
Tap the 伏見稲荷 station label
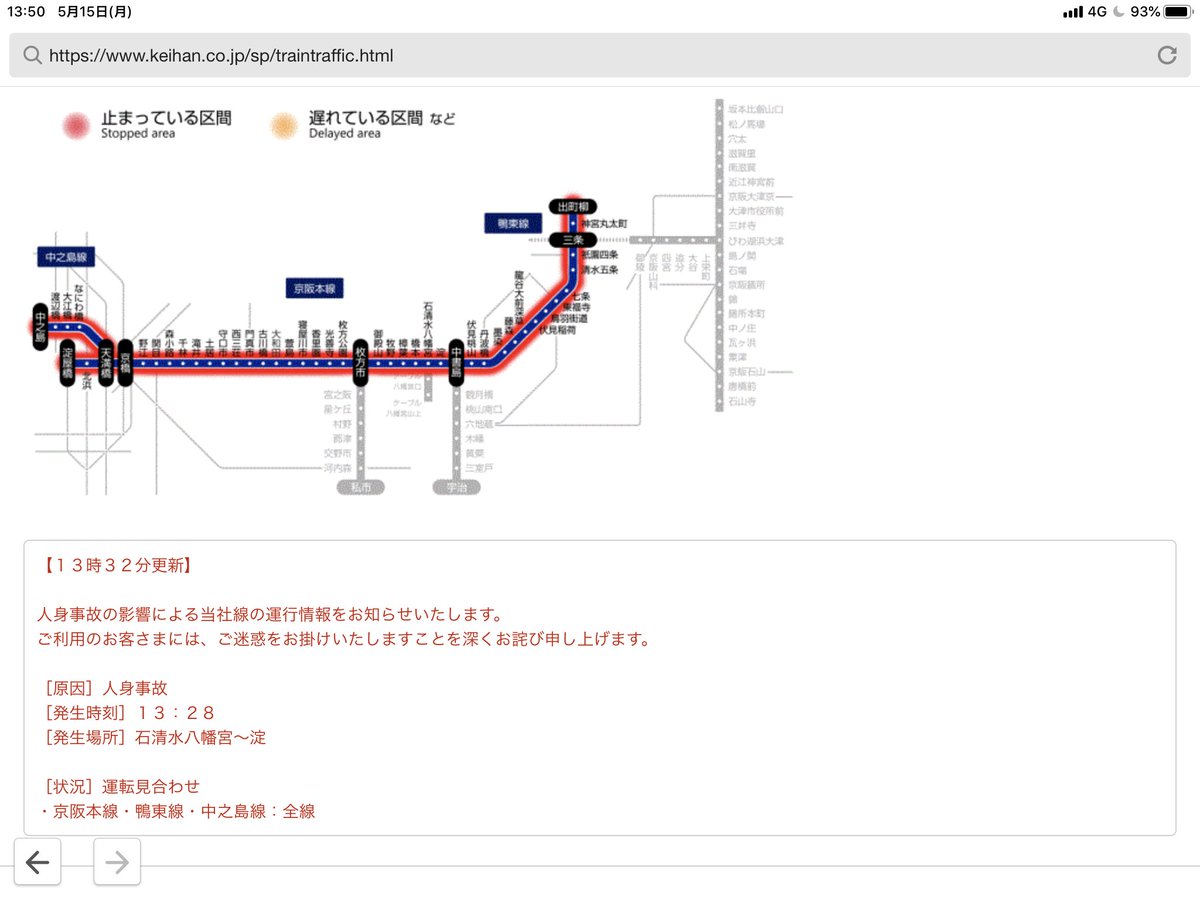tap(557, 329)
